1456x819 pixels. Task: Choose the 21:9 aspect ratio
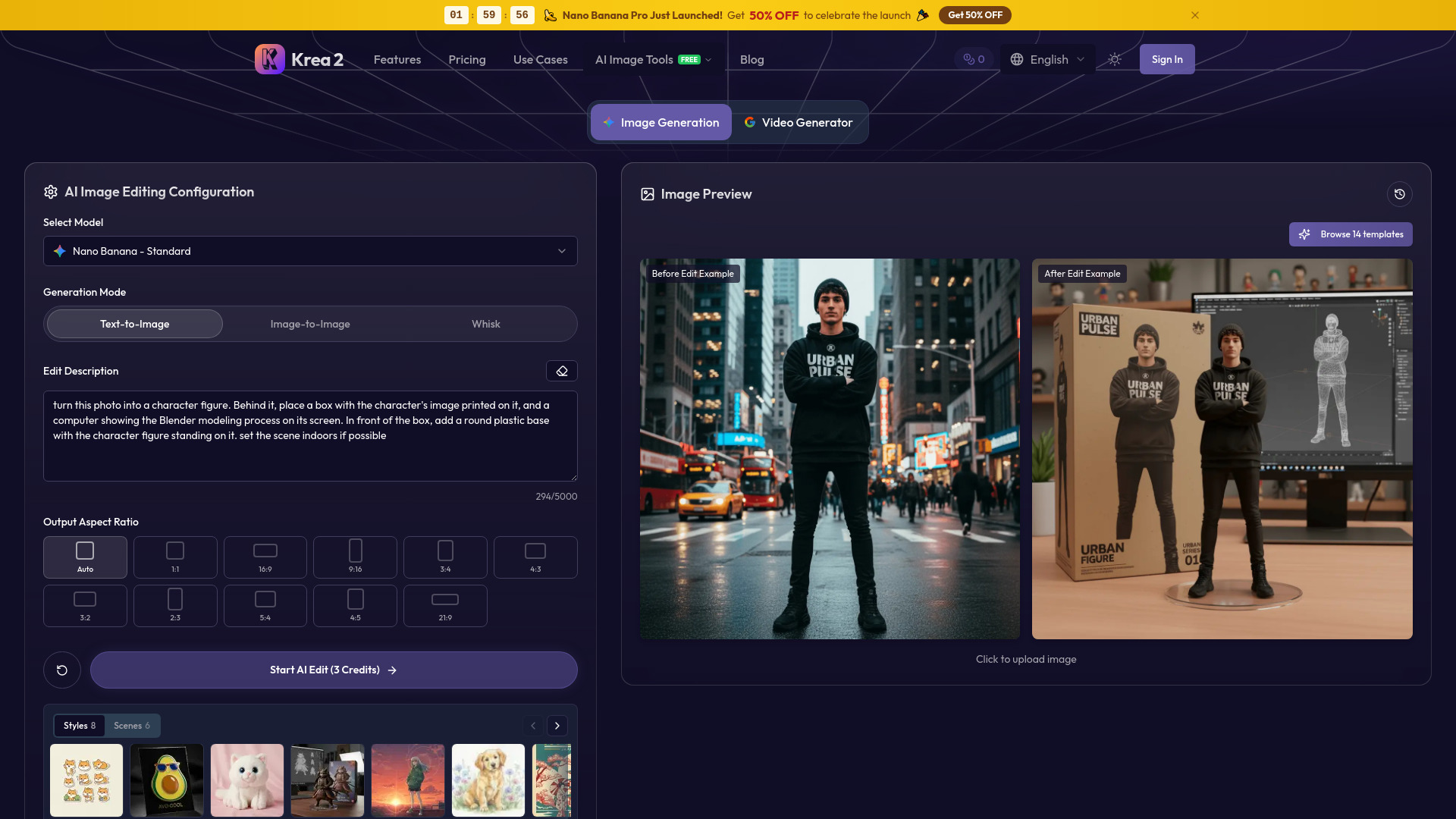click(x=445, y=606)
